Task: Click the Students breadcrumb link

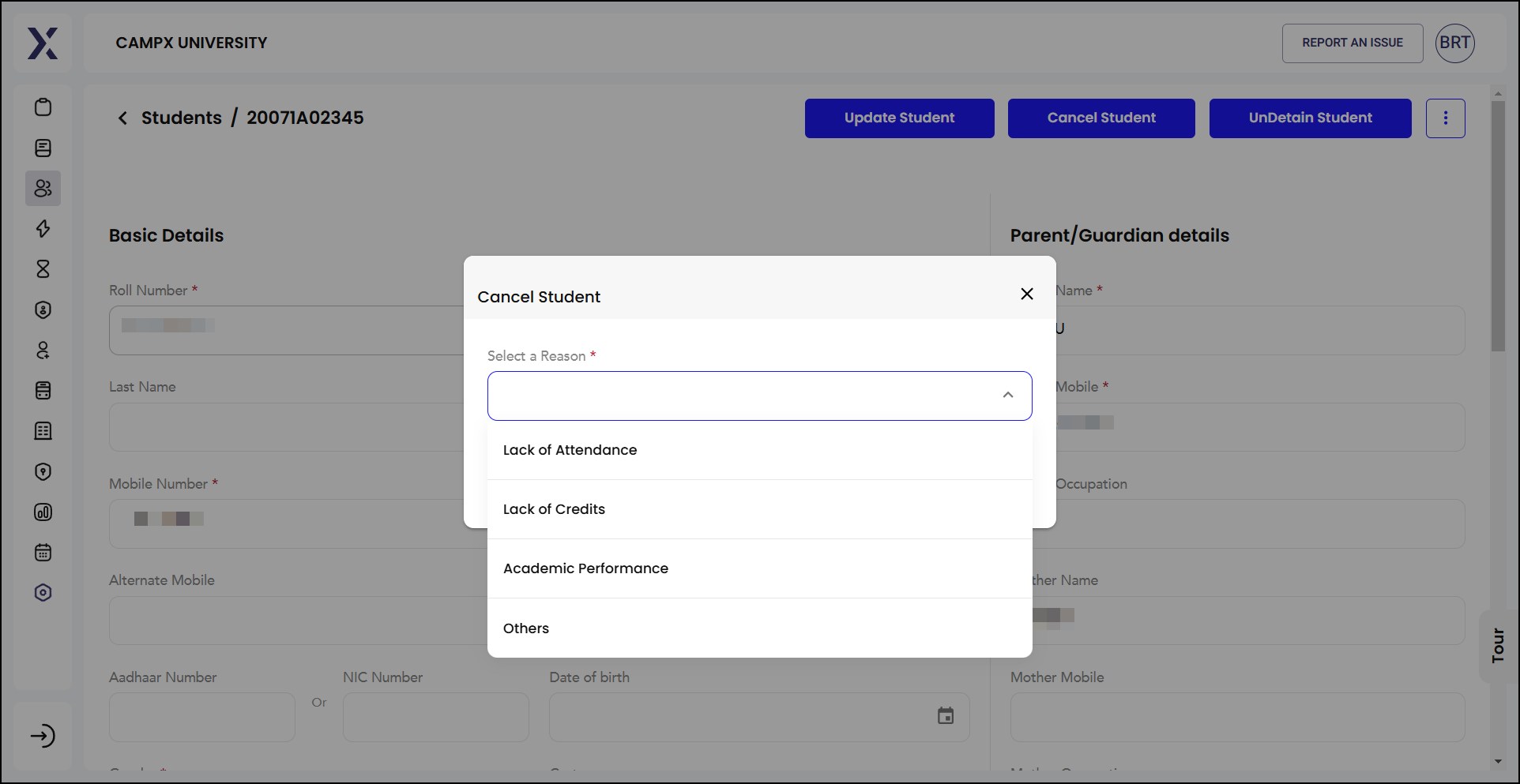Action: coord(182,118)
